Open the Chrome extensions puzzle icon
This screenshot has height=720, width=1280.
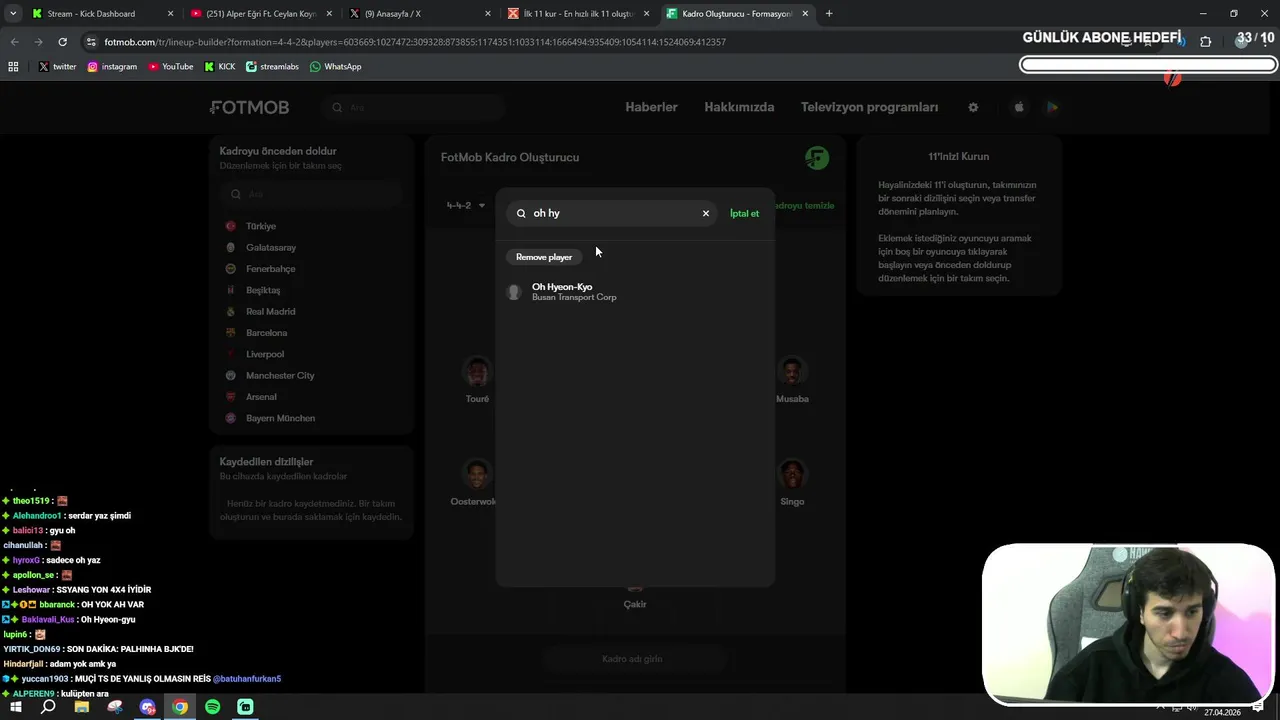[x=1205, y=42]
